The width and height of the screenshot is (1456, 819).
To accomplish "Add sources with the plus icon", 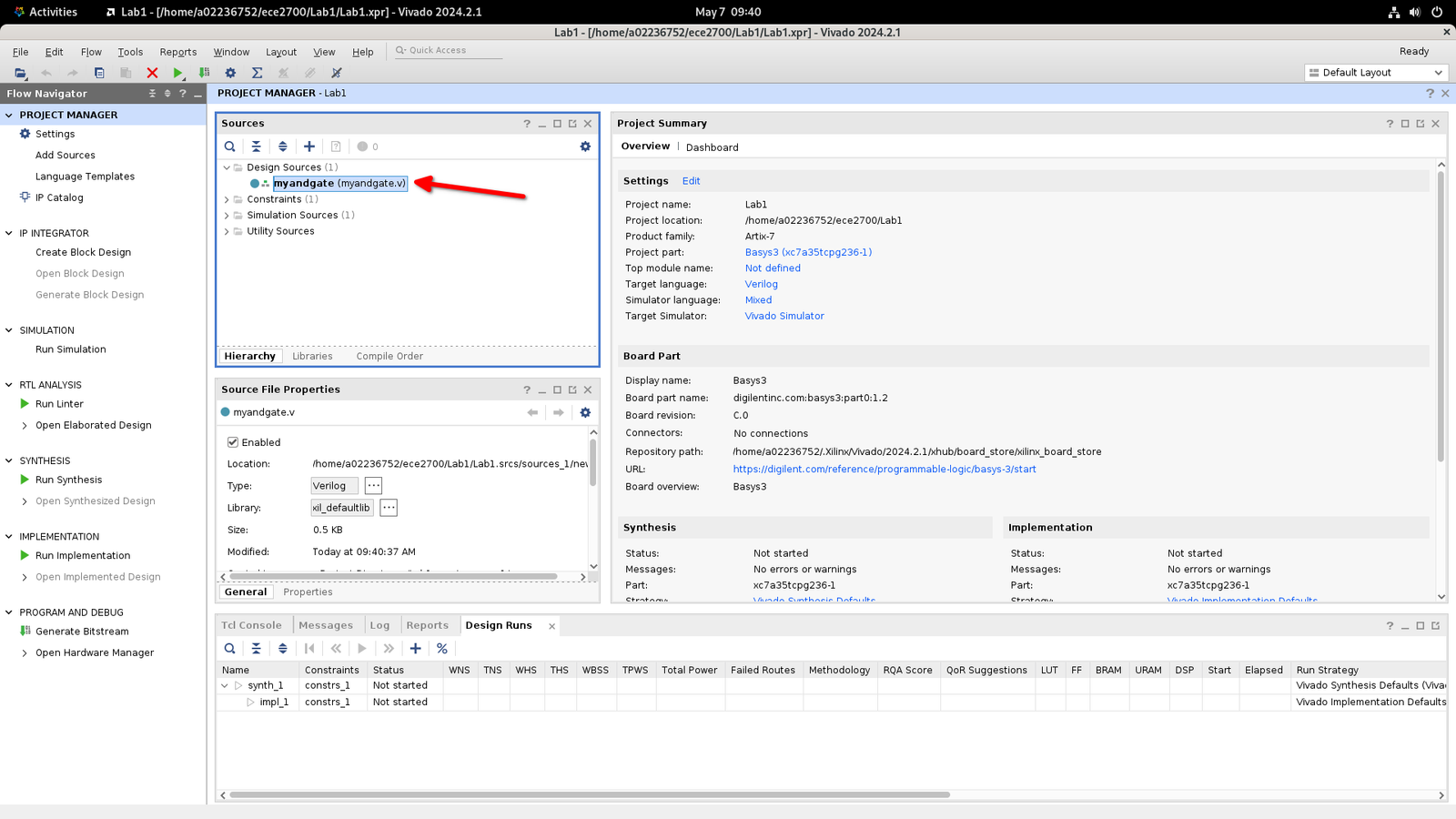I will coord(309,147).
